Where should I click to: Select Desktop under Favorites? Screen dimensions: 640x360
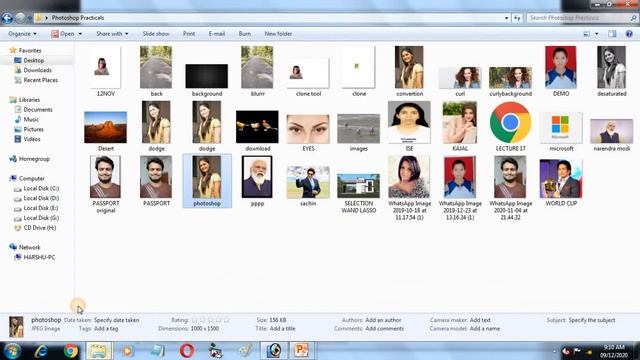coord(33,60)
